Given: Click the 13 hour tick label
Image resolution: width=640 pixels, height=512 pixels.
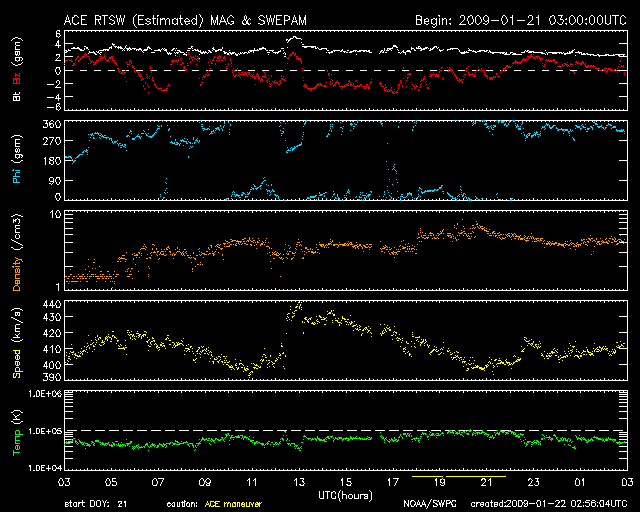Looking at the screenshot, I should [x=299, y=482].
